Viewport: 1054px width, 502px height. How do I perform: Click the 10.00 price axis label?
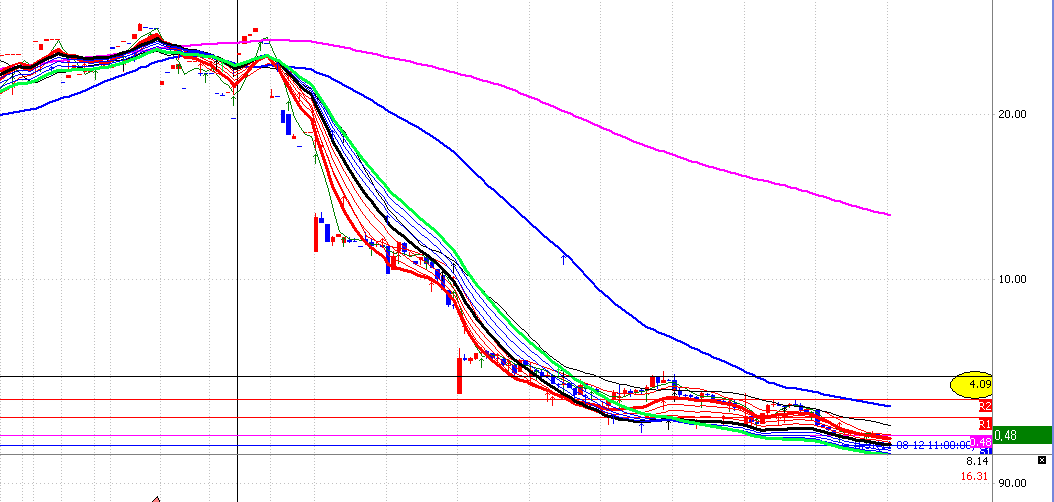click(1013, 279)
